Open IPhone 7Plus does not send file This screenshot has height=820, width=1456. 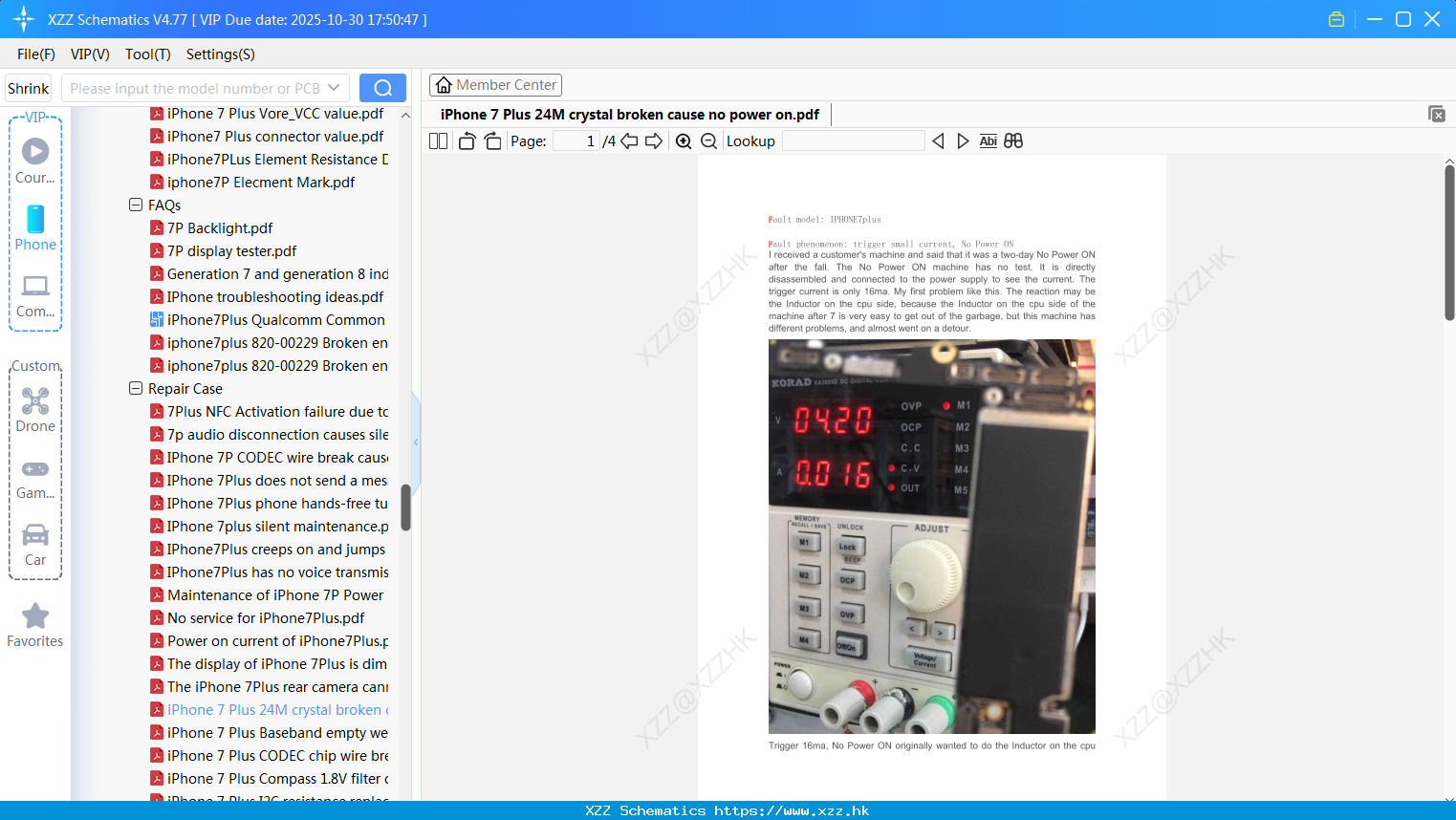click(x=269, y=481)
